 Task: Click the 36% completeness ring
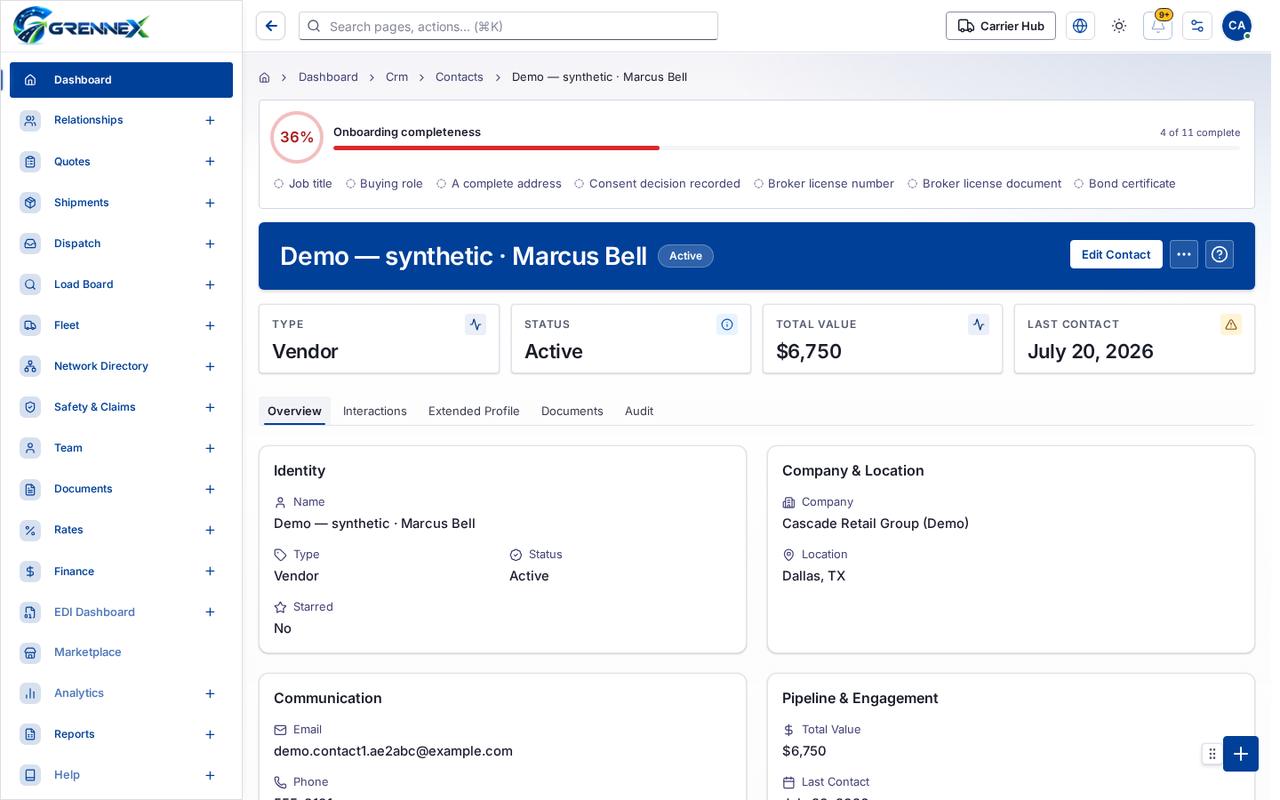(297, 137)
